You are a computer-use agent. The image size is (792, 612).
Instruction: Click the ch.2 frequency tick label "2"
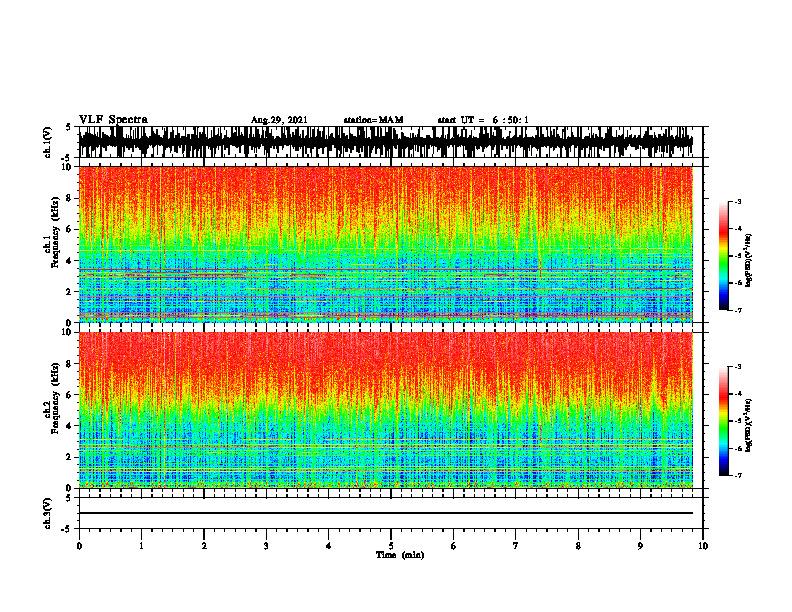coord(70,457)
